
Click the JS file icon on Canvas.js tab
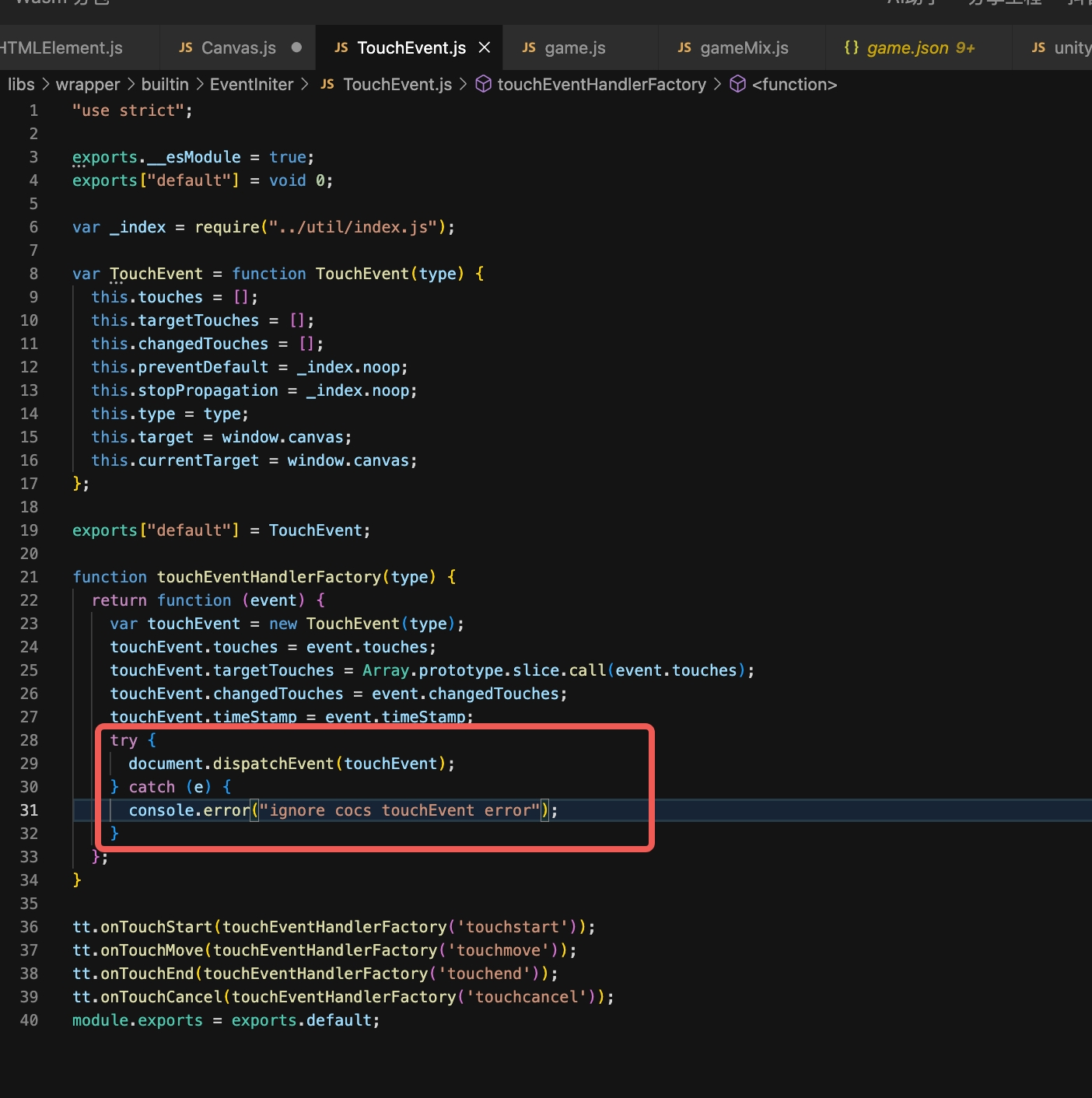coord(185,48)
